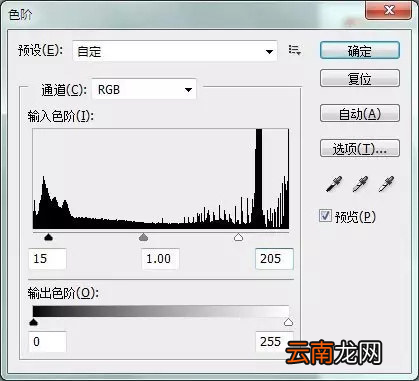419x381 pixels.
Task: Click the 输入色阶(I): label
Action: coord(61,117)
